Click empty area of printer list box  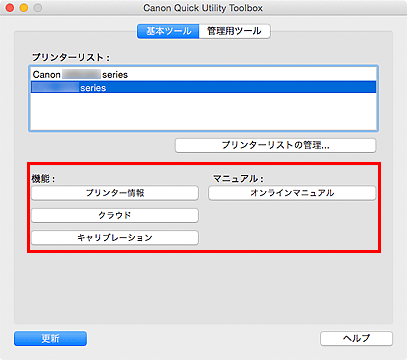[x=203, y=112]
